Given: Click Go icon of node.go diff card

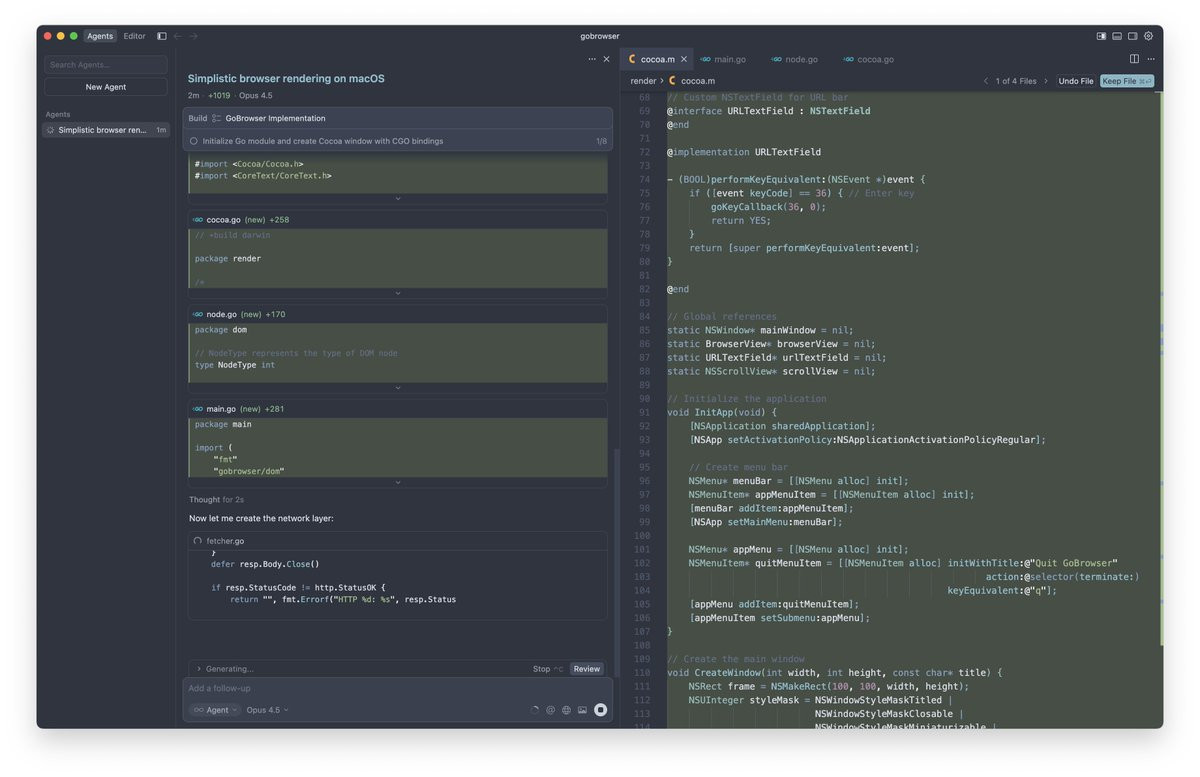Looking at the screenshot, I should click(198, 314).
